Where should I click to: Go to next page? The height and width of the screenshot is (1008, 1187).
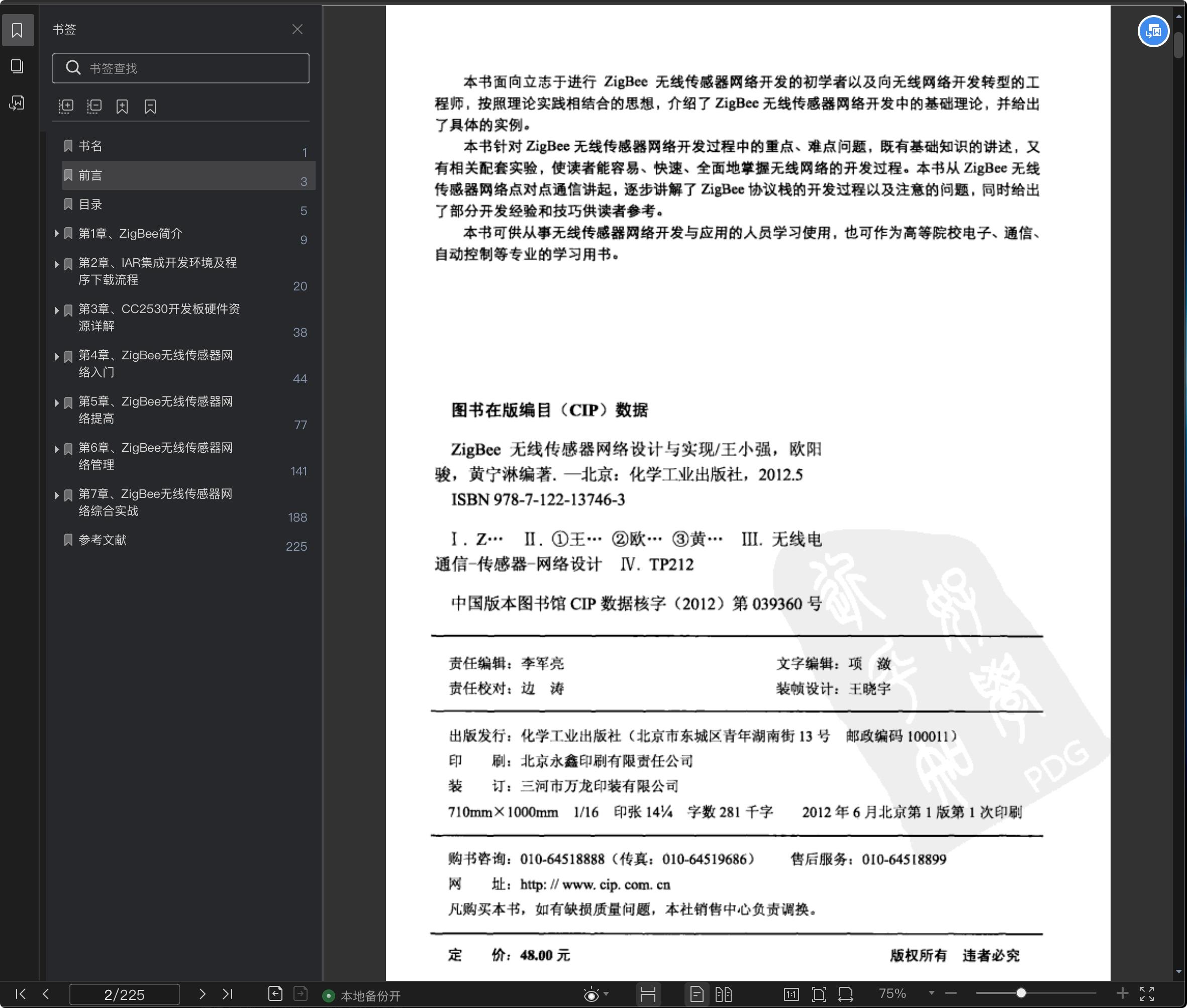202,994
